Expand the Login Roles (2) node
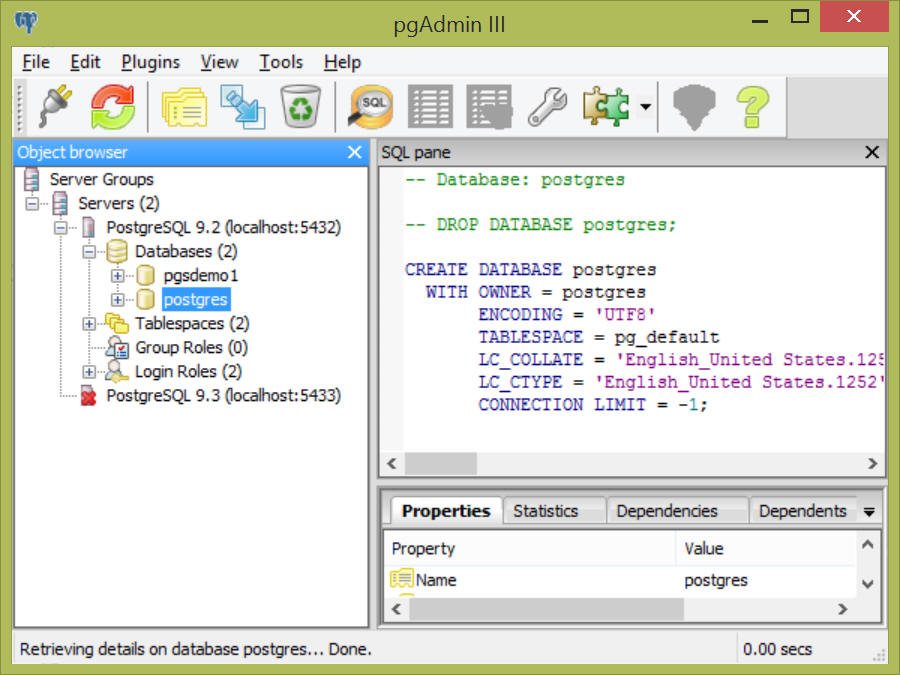 pyautogui.click(x=89, y=372)
